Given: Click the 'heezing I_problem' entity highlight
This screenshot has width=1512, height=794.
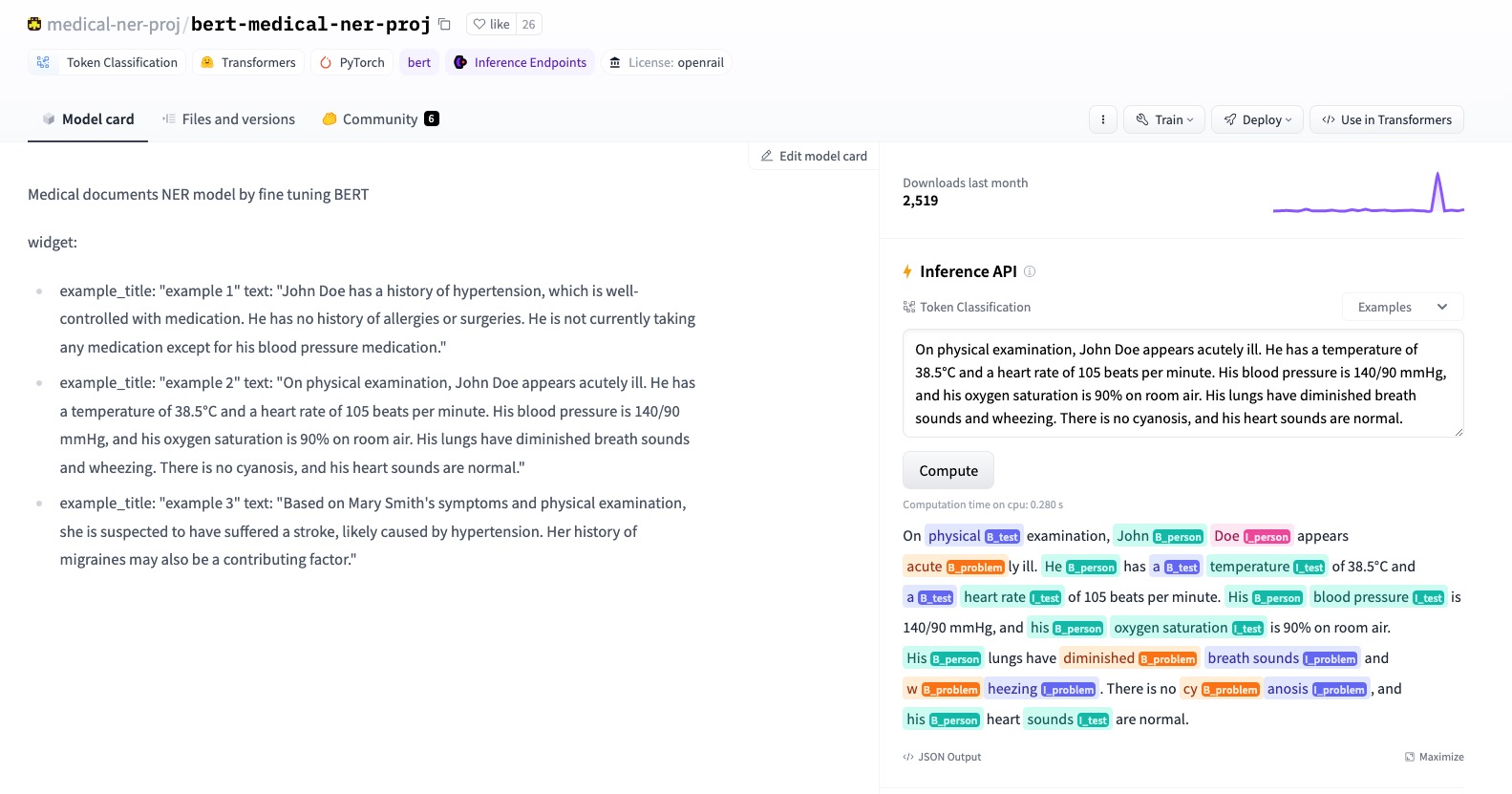Looking at the screenshot, I should (x=1041, y=689).
